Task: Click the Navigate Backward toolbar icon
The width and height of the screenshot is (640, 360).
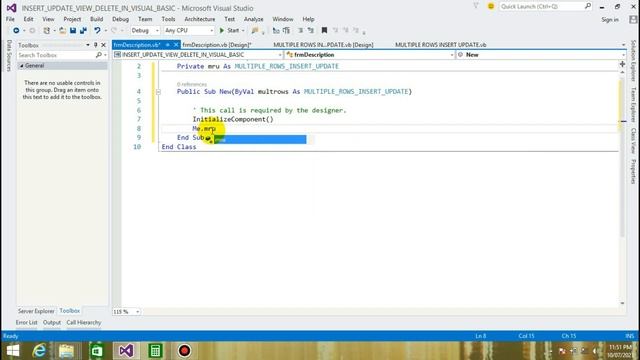Action: [x=16, y=31]
